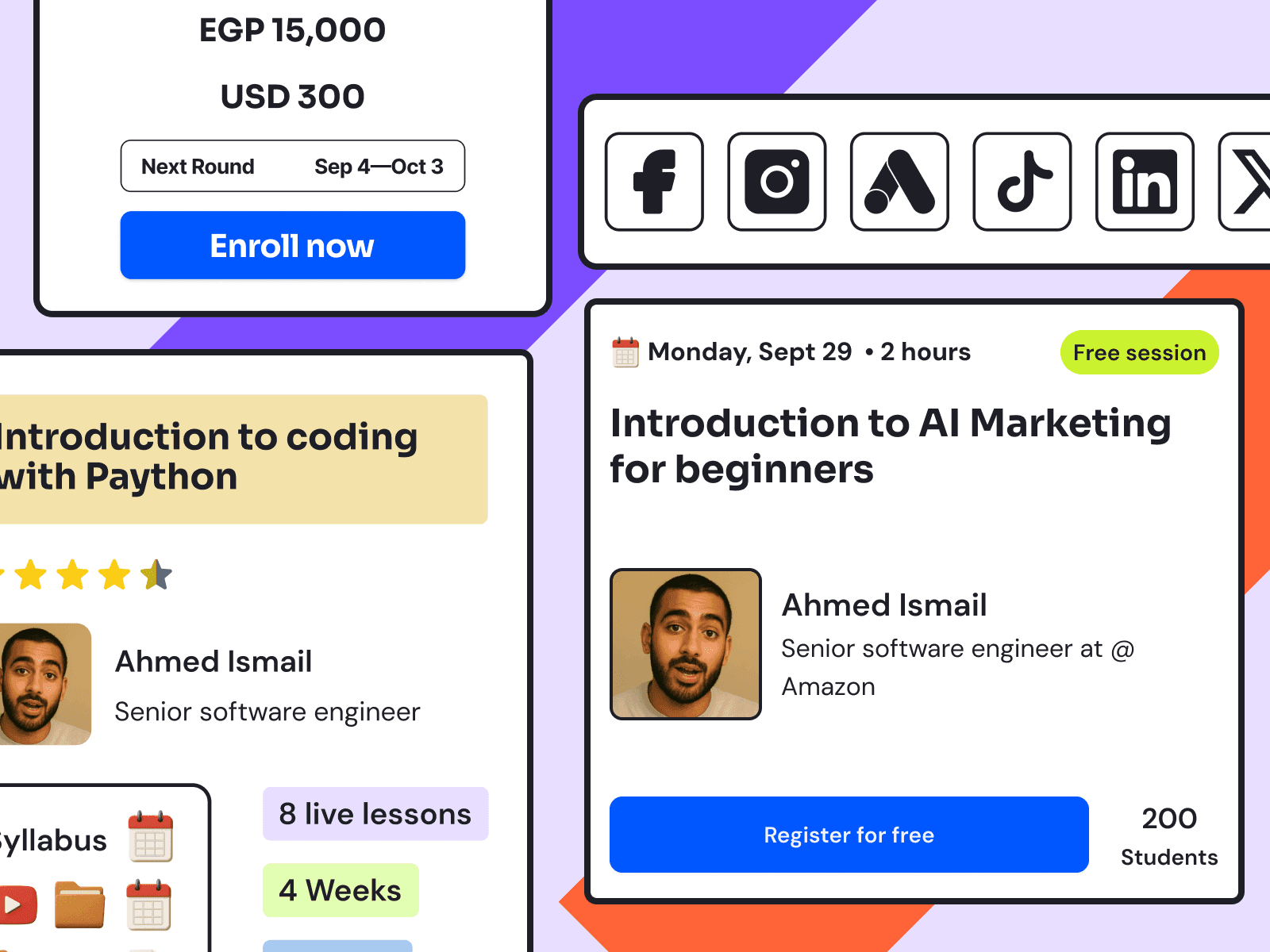Image resolution: width=1270 pixels, height=952 pixels.
Task: Click the Free session badge
Action: tap(1140, 352)
